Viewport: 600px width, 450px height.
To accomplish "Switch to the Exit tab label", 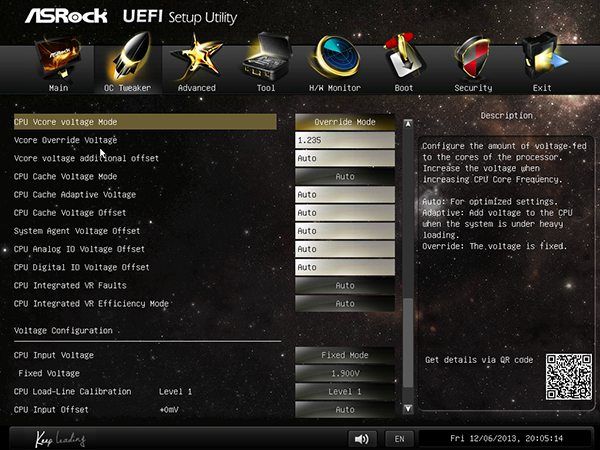I will click(542, 88).
